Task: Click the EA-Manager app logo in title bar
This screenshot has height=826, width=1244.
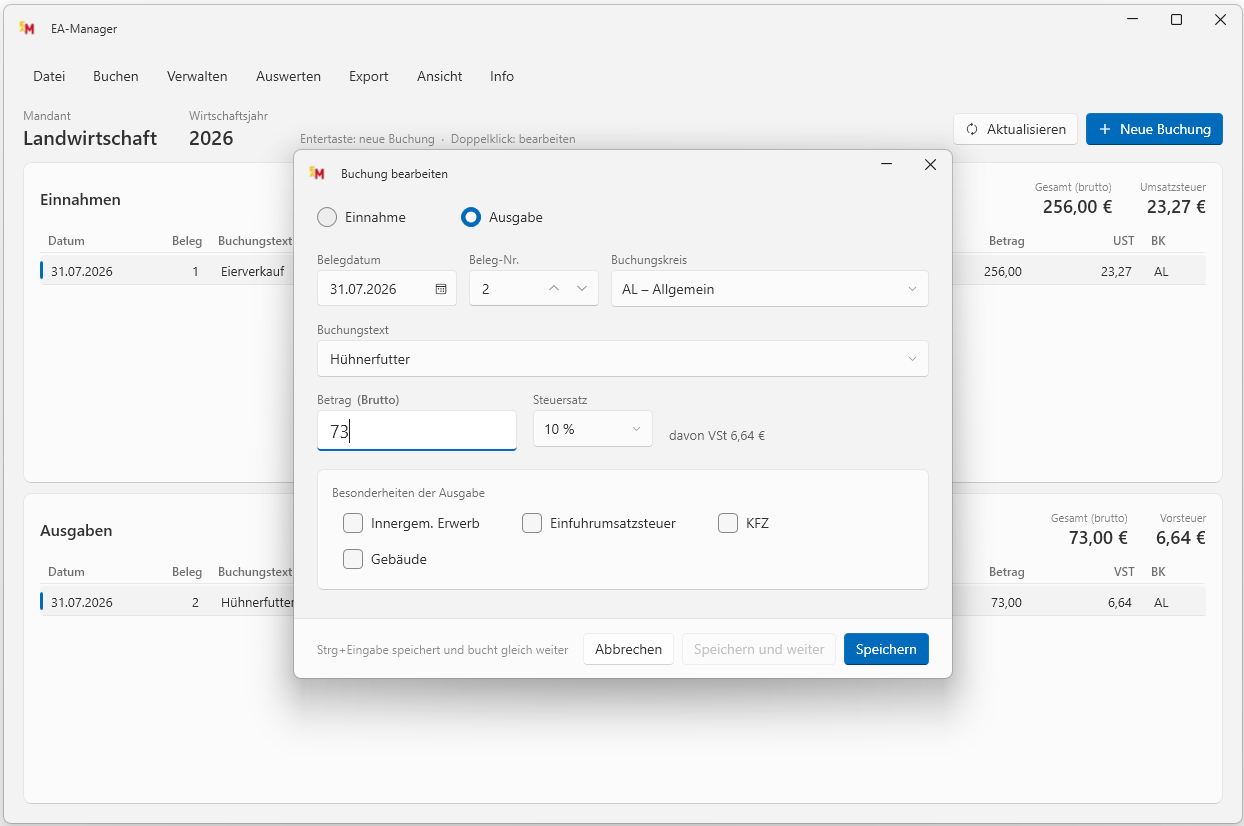Action: click(27, 29)
